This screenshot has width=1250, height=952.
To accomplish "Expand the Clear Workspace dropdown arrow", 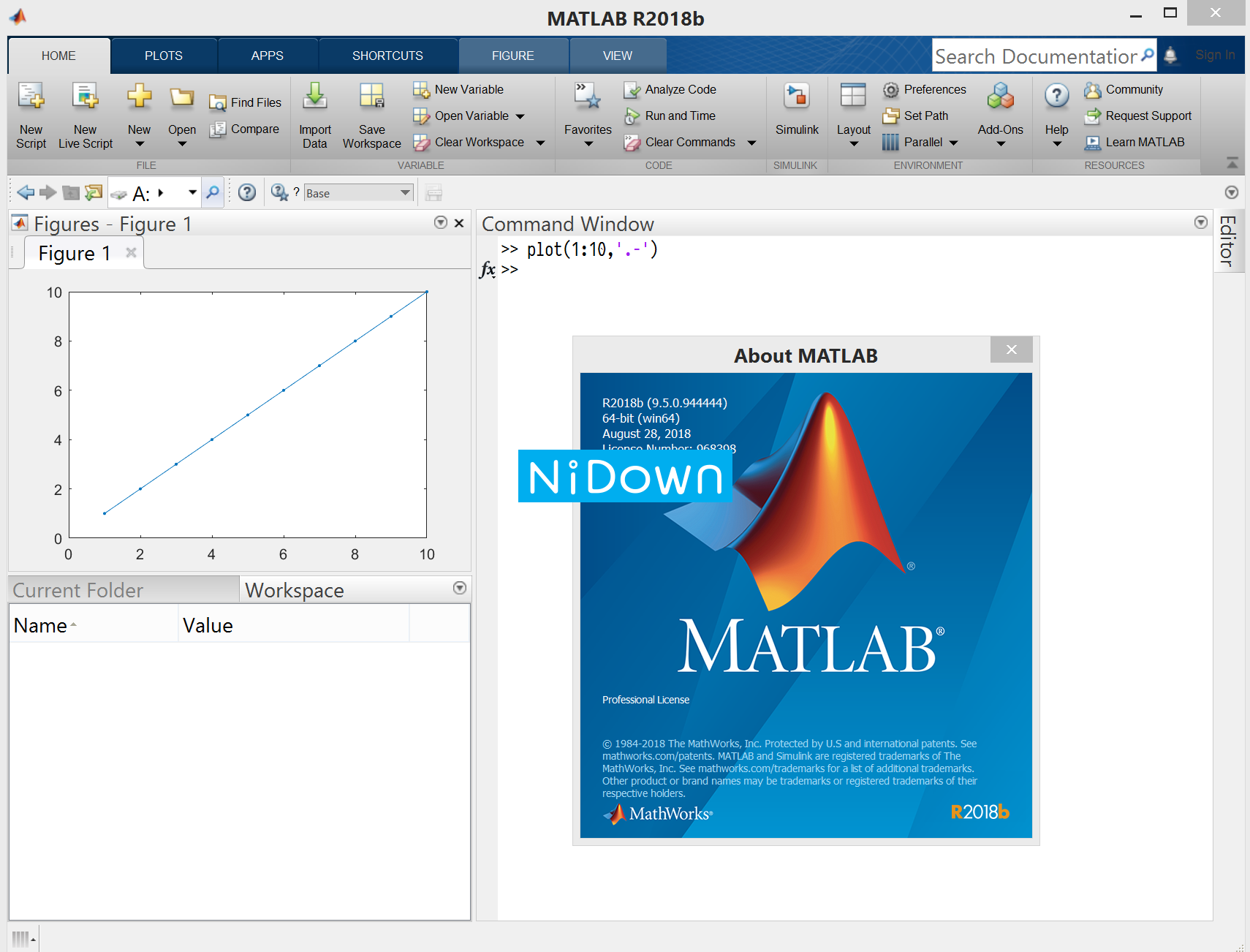I will (x=539, y=142).
